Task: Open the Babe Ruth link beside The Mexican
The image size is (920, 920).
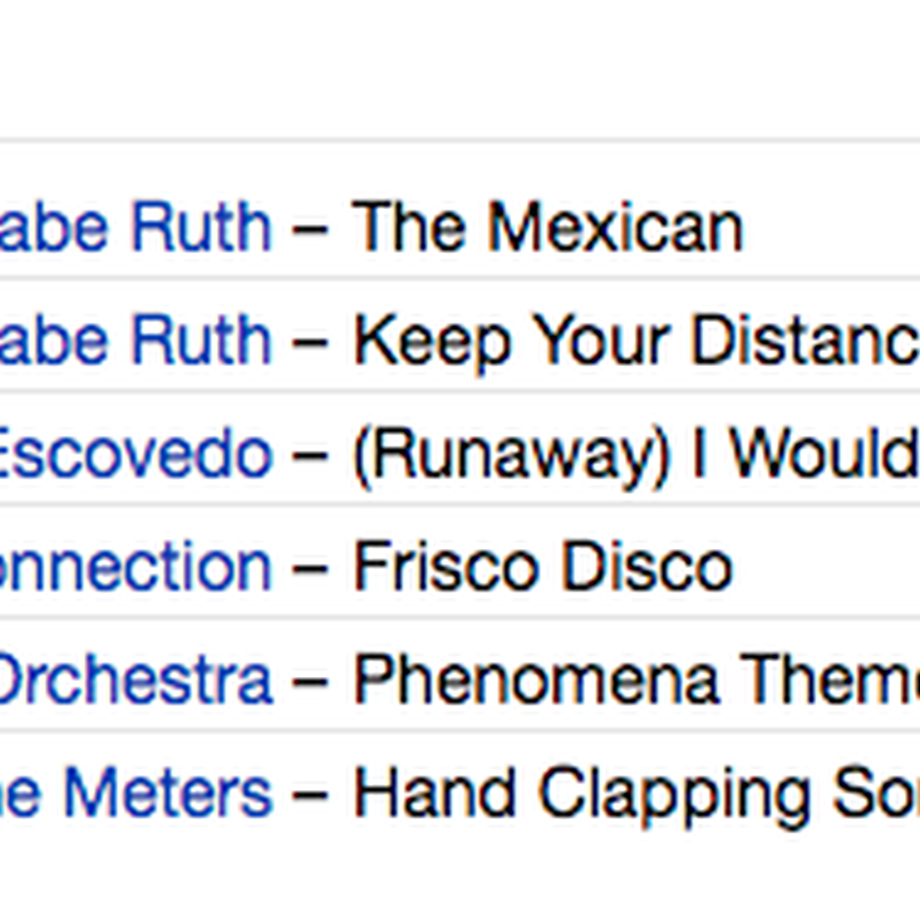Action: 136,226
